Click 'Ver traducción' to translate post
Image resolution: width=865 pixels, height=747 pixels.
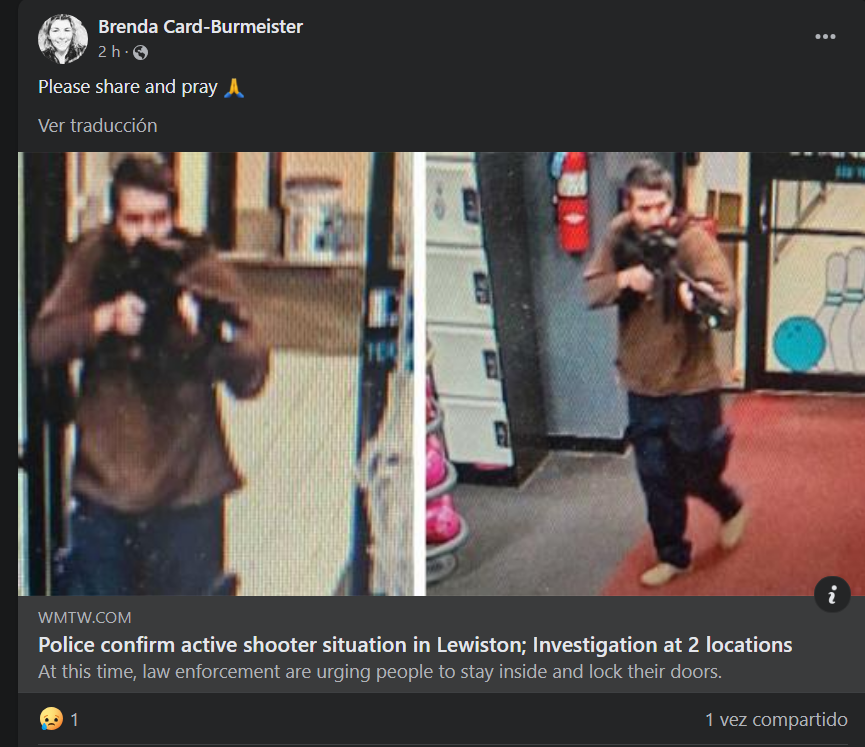(98, 126)
